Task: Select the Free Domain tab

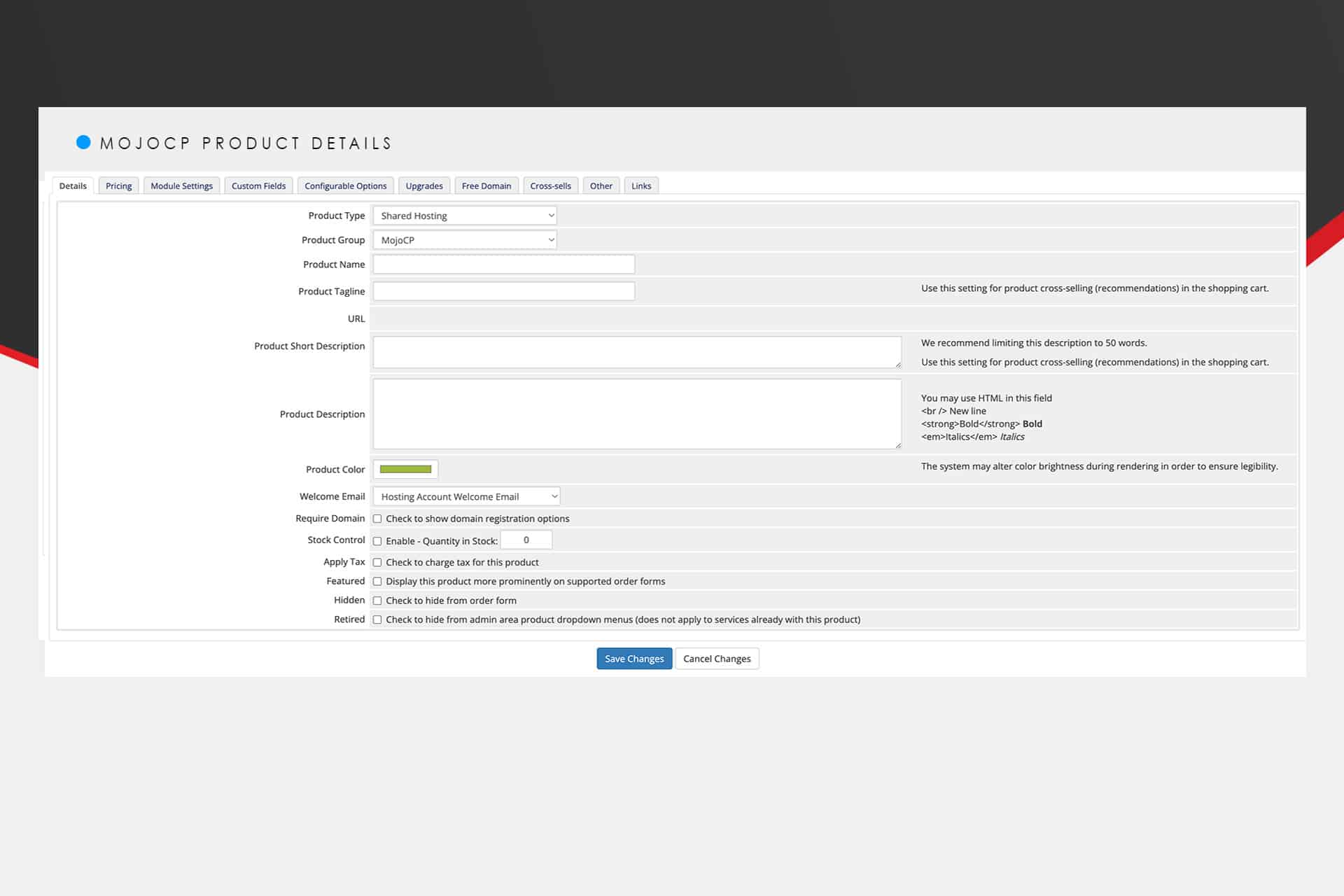Action: point(486,185)
